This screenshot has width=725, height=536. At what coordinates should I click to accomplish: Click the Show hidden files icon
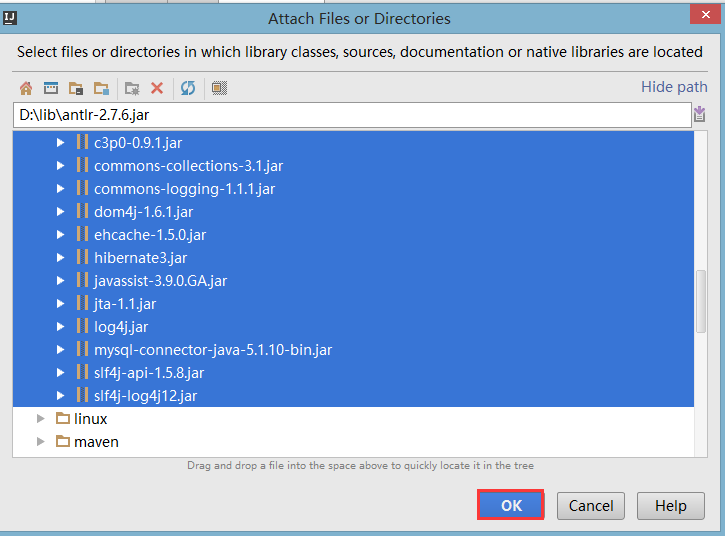coord(219,88)
